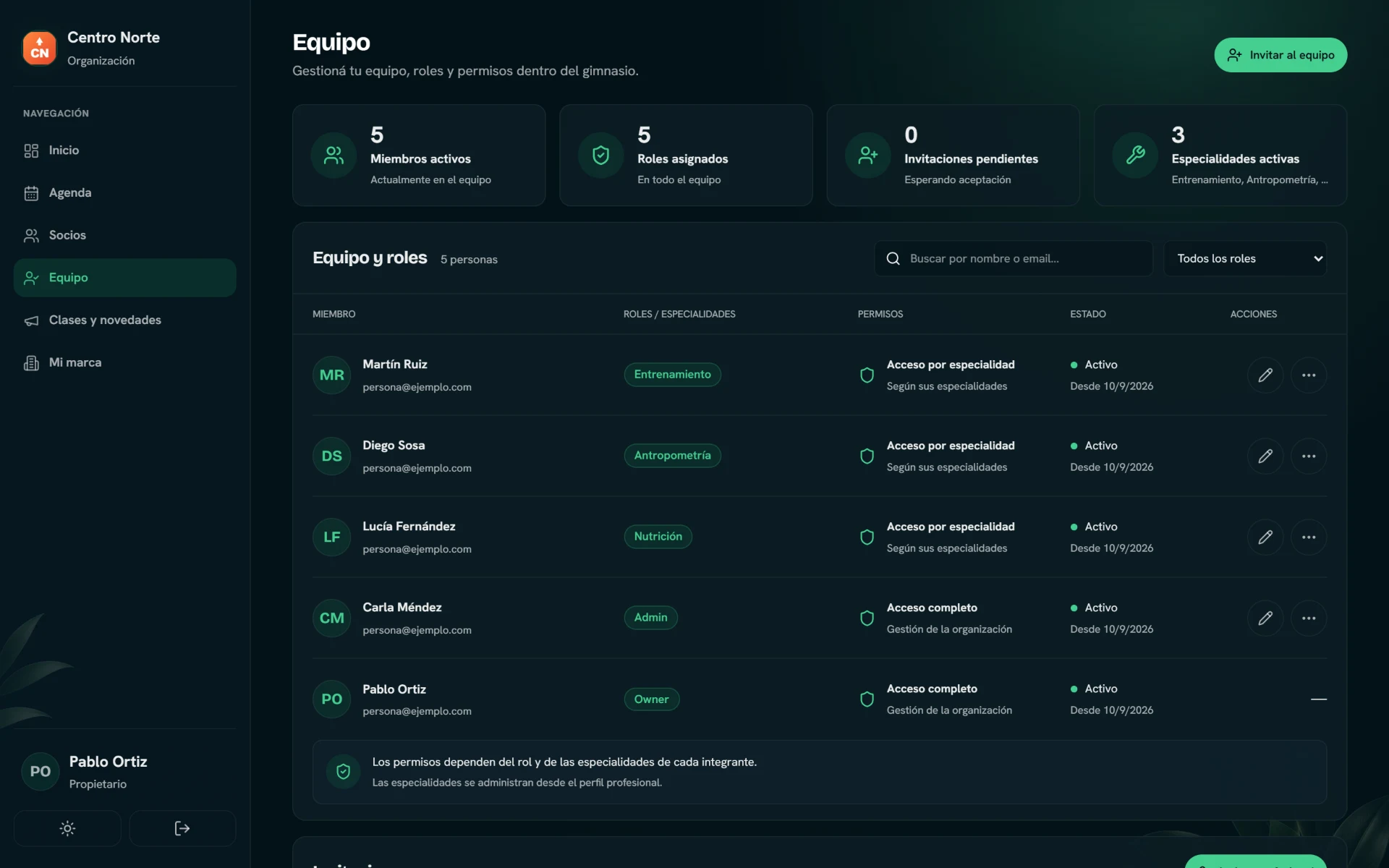This screenshot has height=868, width=1389.
Task: Click the Nutrición badge
Action: tap(658, 536)
